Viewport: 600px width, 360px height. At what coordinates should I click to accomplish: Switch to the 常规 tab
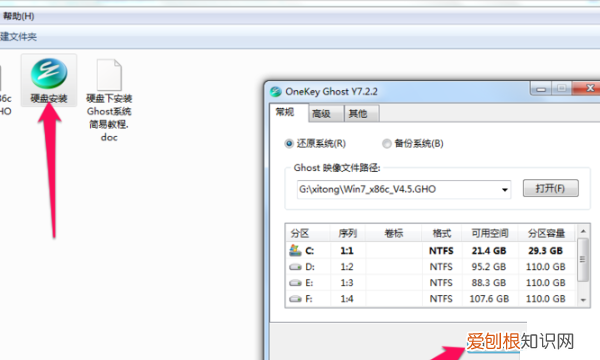[x=285, y=112]
